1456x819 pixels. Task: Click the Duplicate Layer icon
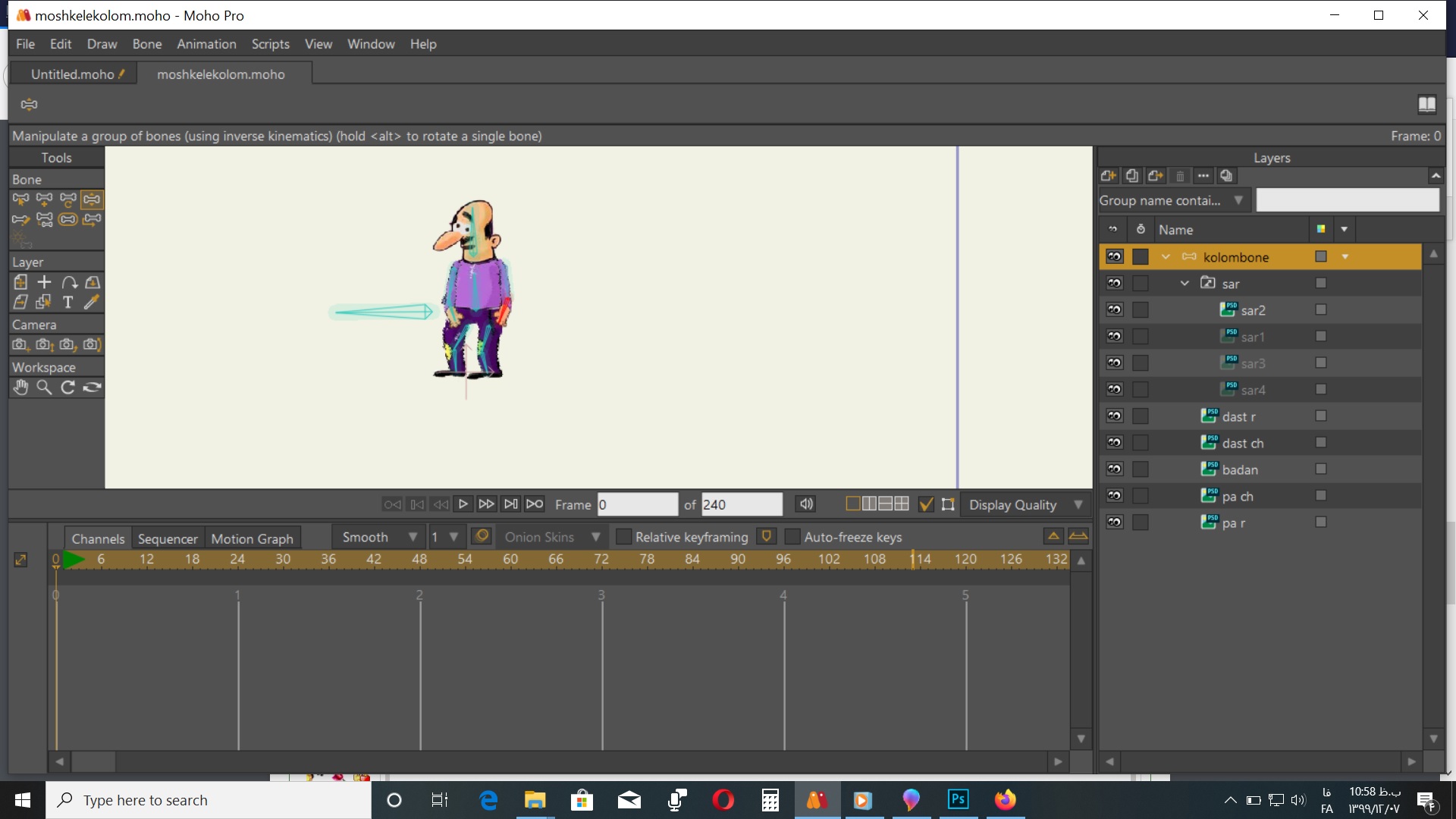pos(1131,176)
